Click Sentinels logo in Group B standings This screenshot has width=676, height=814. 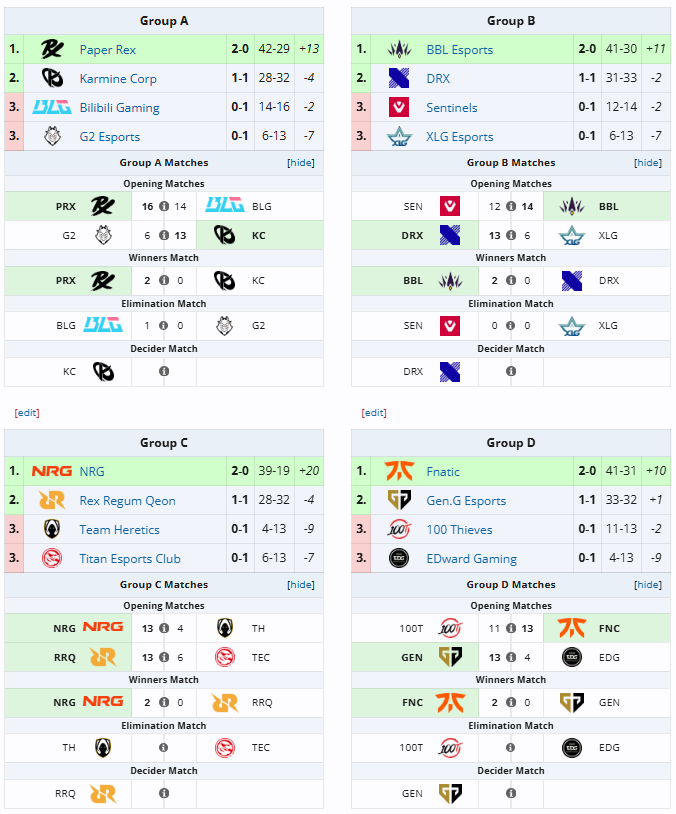tap(399, 107)
